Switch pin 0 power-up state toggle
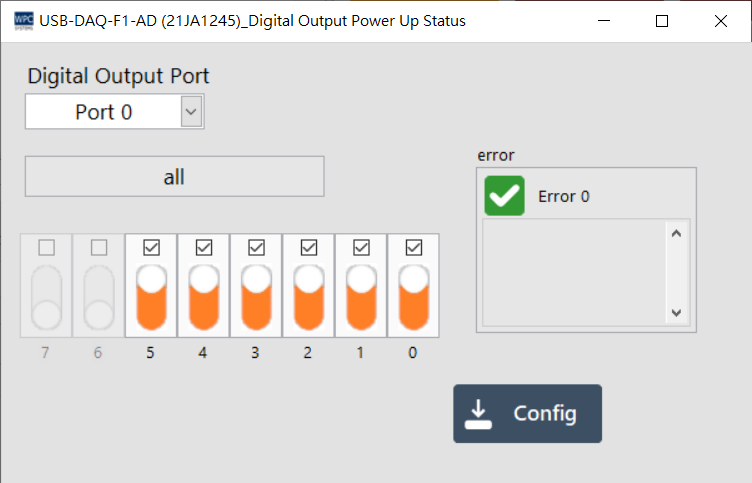 413,297
